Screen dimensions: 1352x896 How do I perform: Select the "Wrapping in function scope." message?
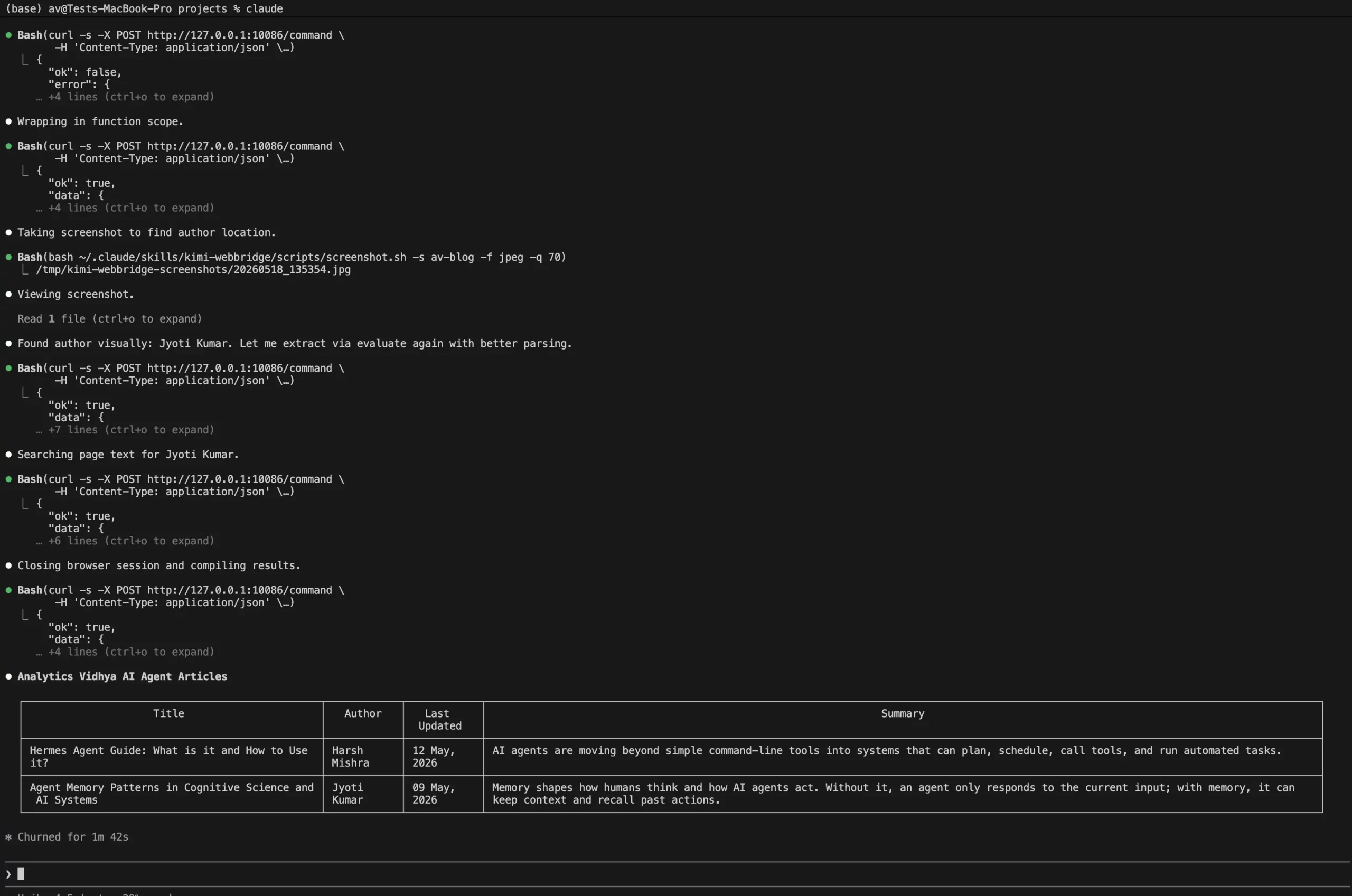pyautogui.click(x=100, y=122)
